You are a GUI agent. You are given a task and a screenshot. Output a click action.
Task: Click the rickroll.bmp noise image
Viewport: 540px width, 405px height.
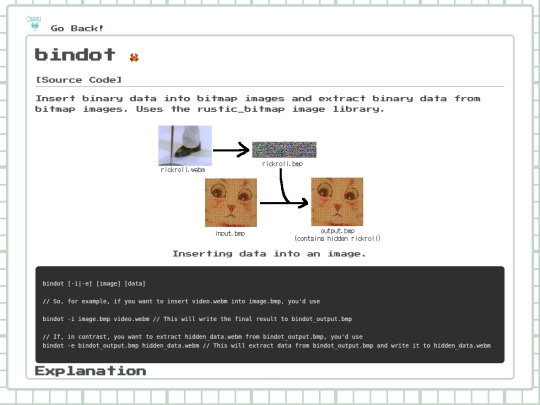point(284,150)
